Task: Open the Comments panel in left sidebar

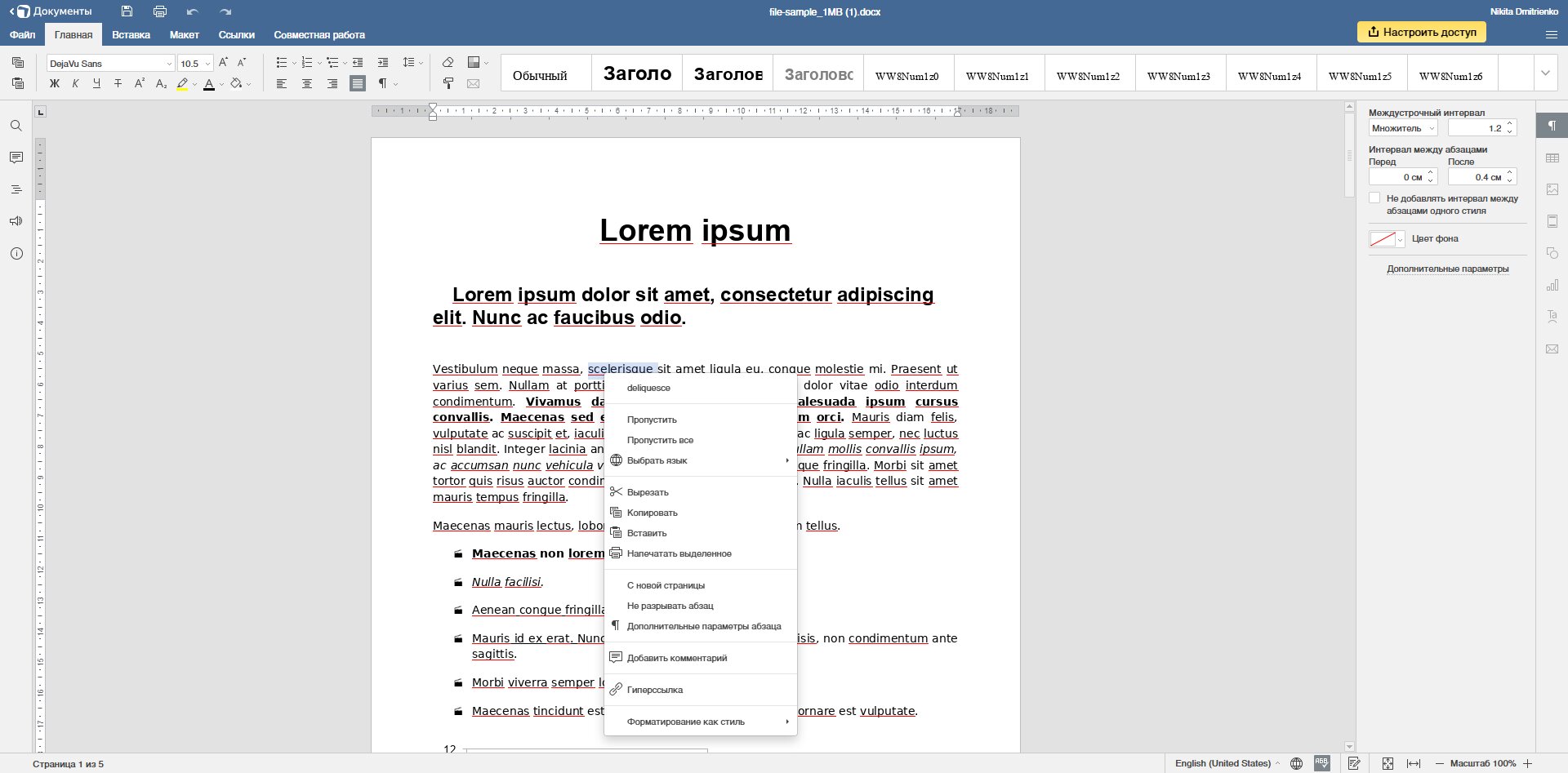Action: pos(16,158)
